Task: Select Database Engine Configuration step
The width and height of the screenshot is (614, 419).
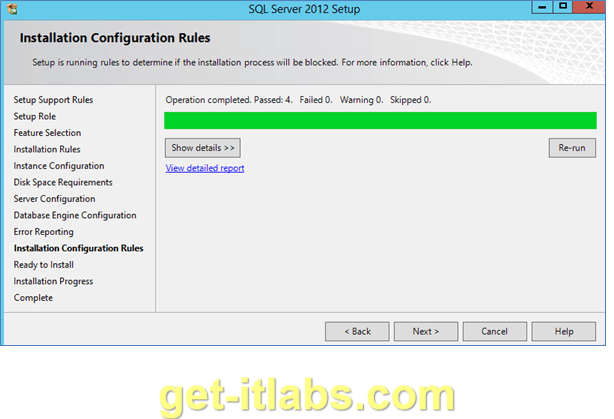Action: 75,215
